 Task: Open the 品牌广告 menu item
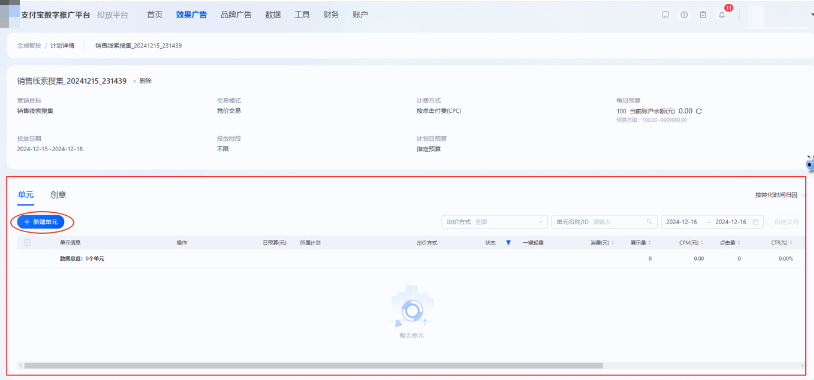[236, 15]
